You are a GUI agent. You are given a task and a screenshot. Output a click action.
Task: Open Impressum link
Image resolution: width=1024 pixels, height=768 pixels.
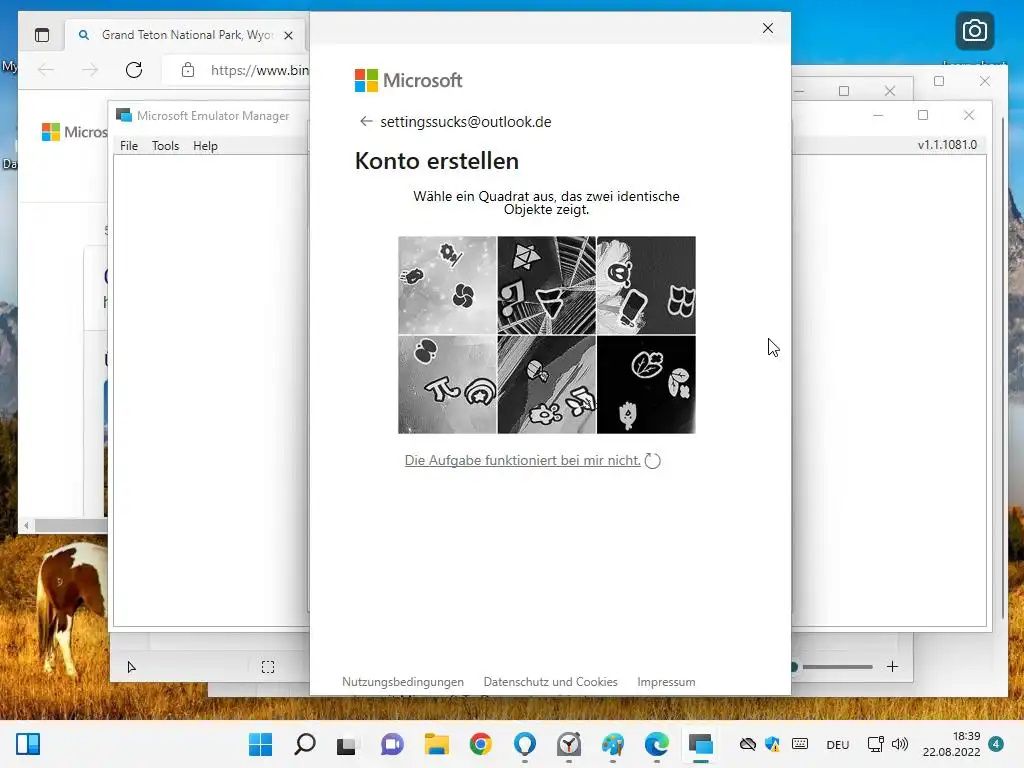tap(666, 682)
